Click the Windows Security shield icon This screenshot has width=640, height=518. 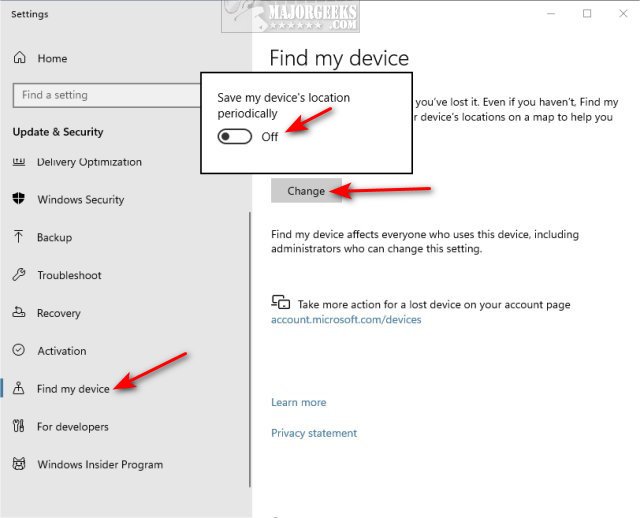coord(19,199)
